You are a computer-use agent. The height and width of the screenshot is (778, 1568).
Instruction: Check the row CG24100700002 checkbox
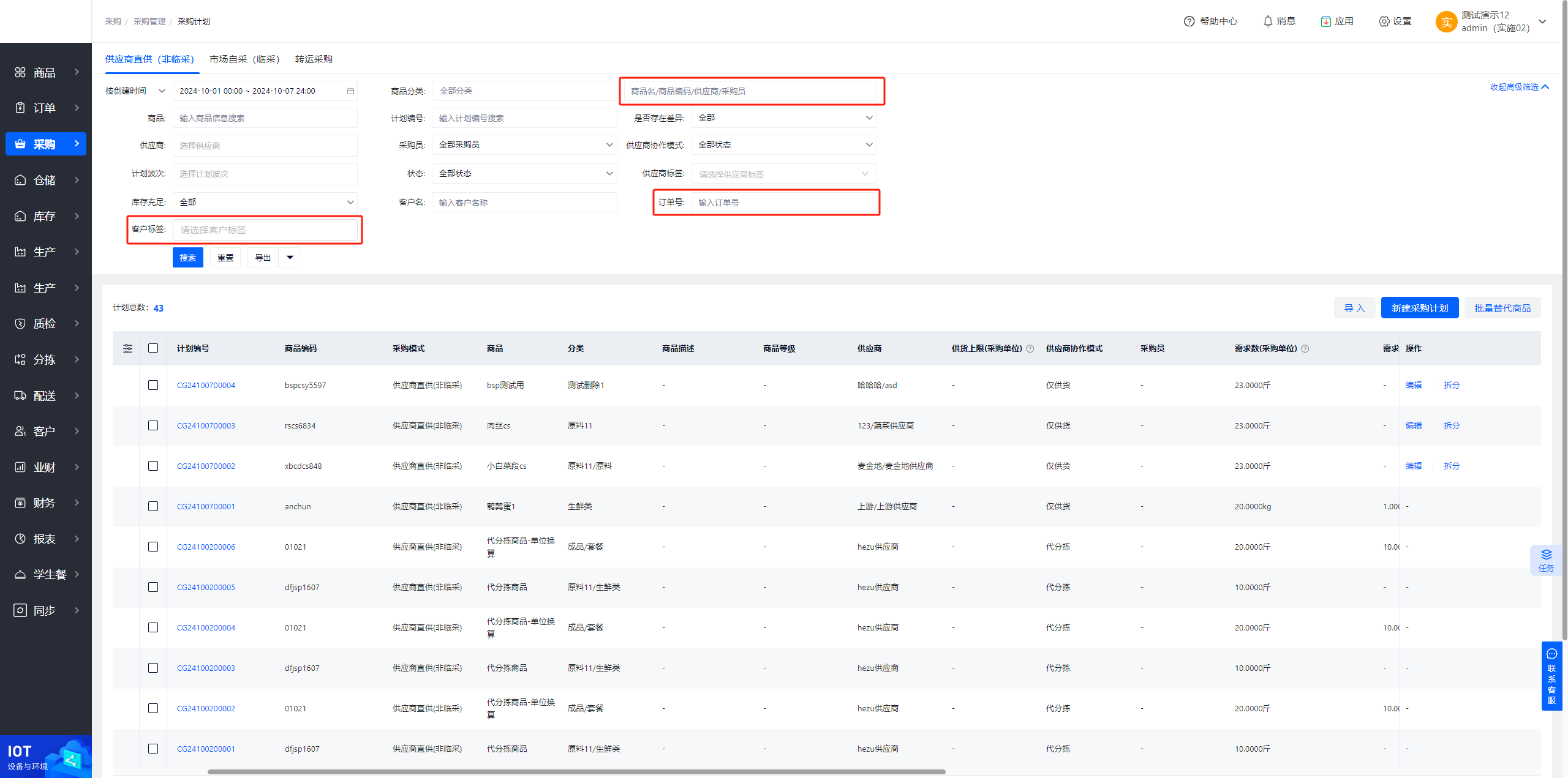[153, 466]
